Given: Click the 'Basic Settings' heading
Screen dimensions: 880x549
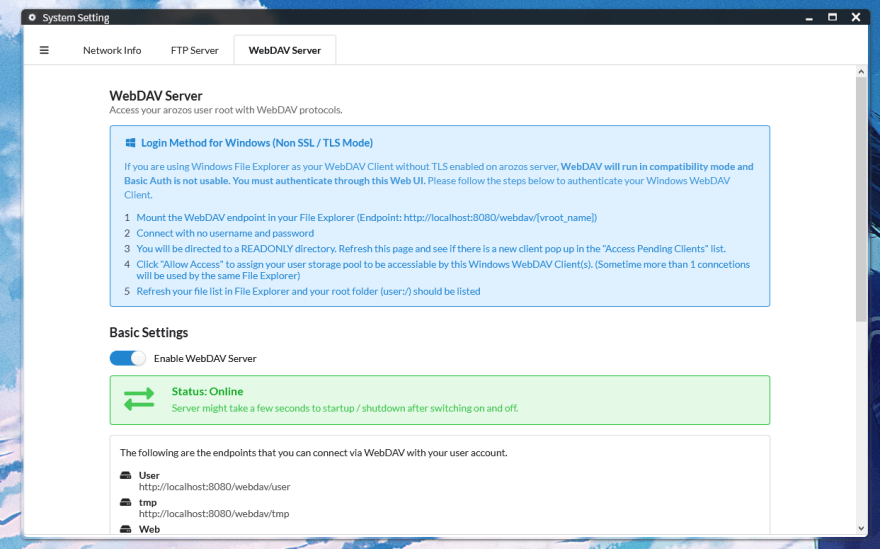Looking at the screenshot, I should click(x=149, y=333).
